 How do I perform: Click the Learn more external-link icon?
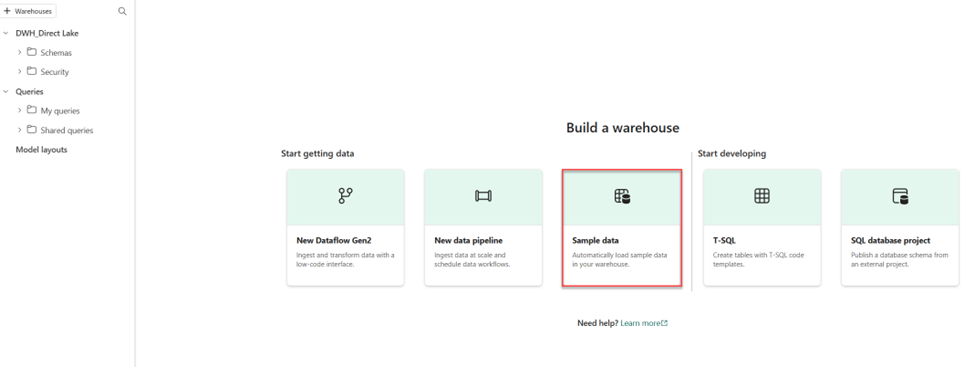[x=665, y=323]
